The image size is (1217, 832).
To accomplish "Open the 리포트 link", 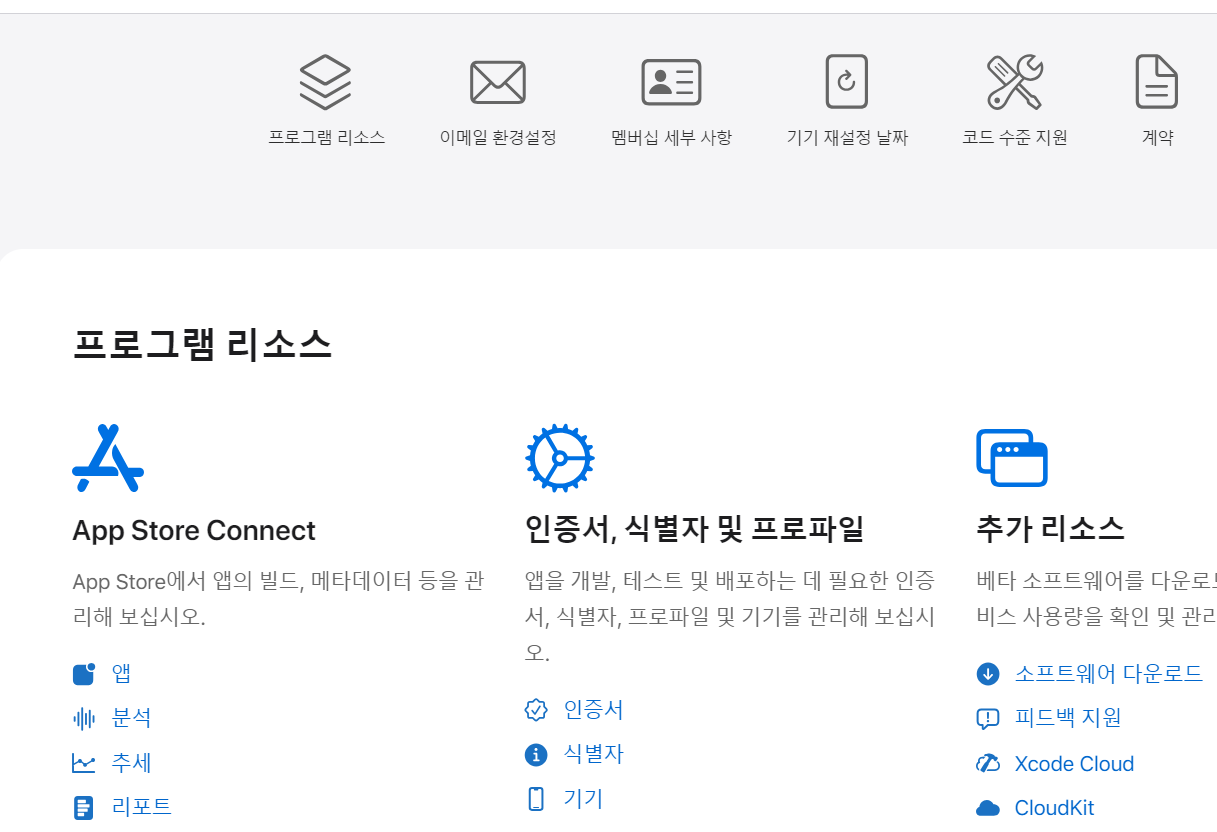I will [141, 807].
